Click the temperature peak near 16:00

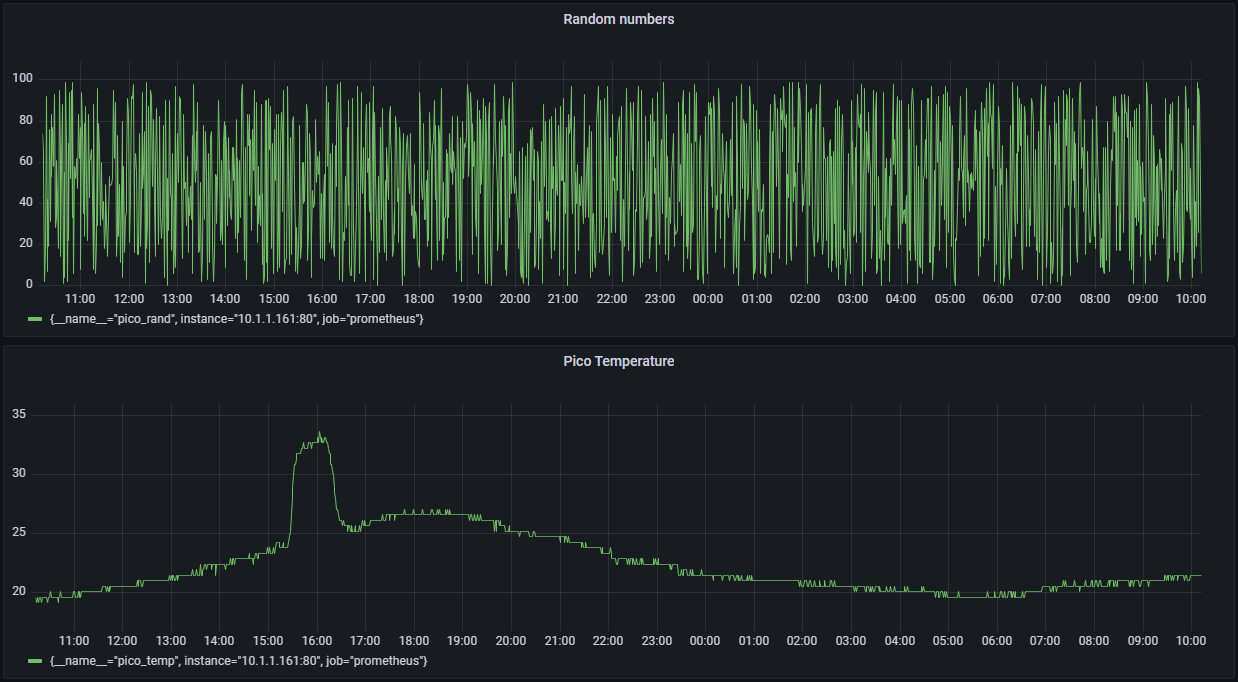[x=319, y=434]
